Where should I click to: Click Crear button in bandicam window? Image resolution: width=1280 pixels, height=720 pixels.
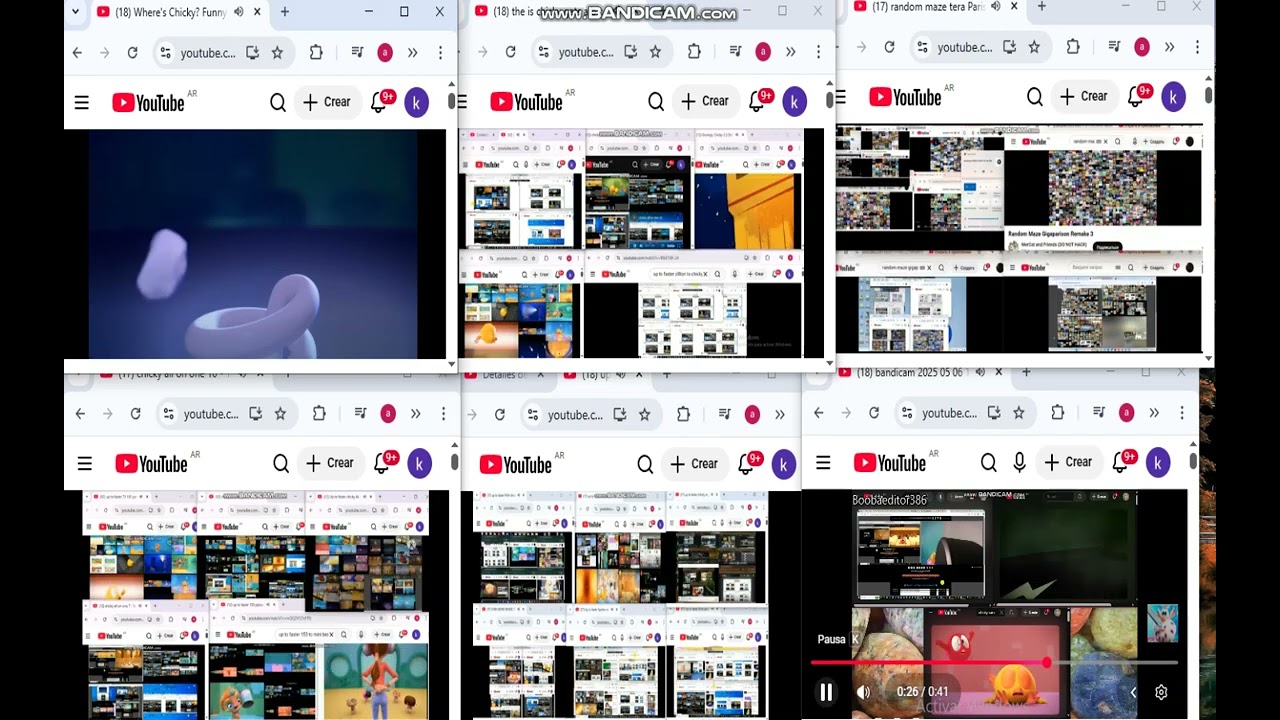click(1068, 462)
